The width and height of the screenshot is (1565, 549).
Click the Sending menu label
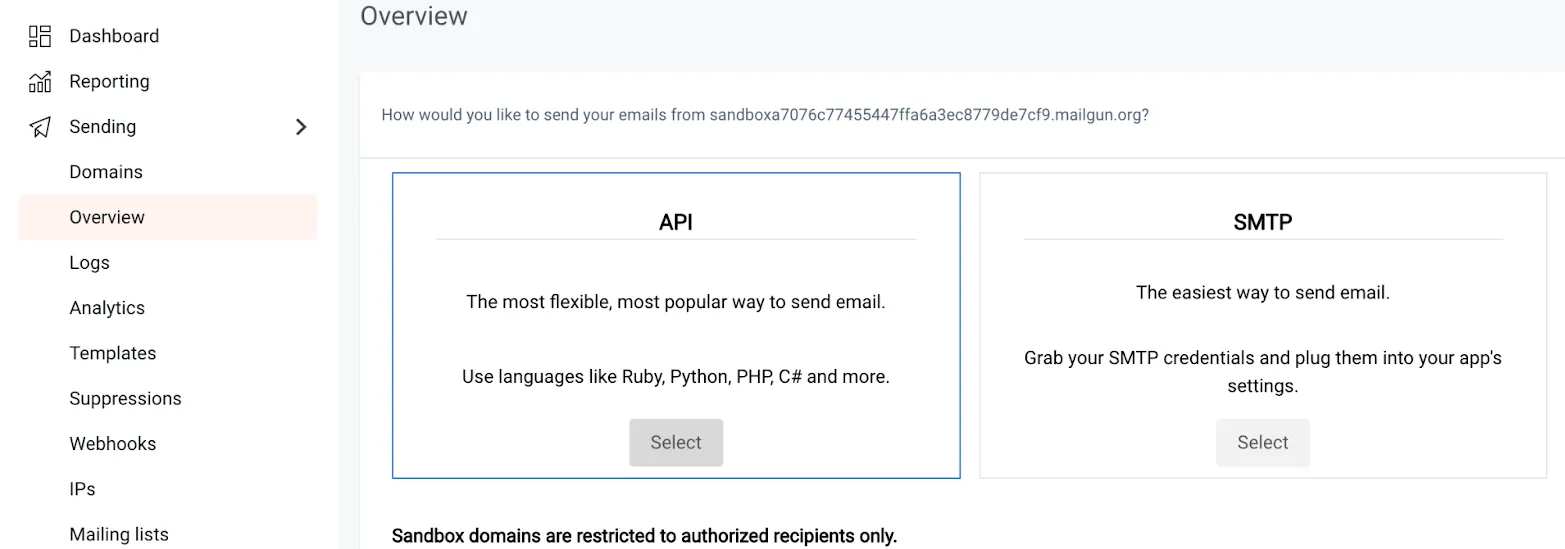pos(103,127)
